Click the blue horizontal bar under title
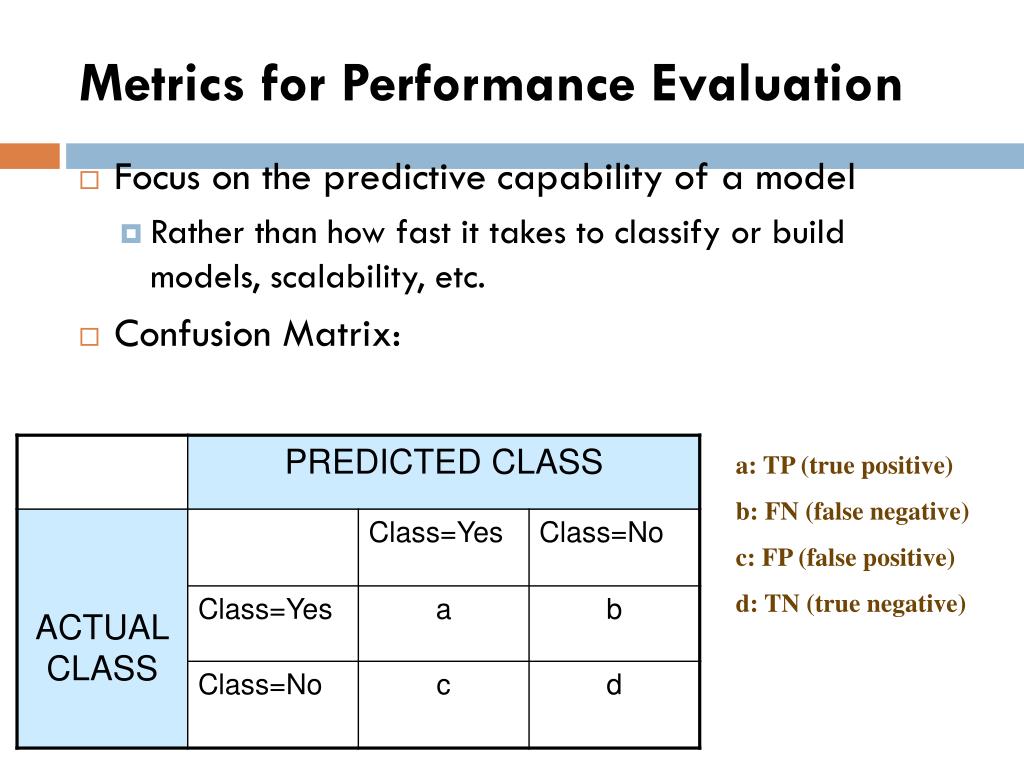The width and height of the screenshot is (1024, 768). (x=545, y=156)
